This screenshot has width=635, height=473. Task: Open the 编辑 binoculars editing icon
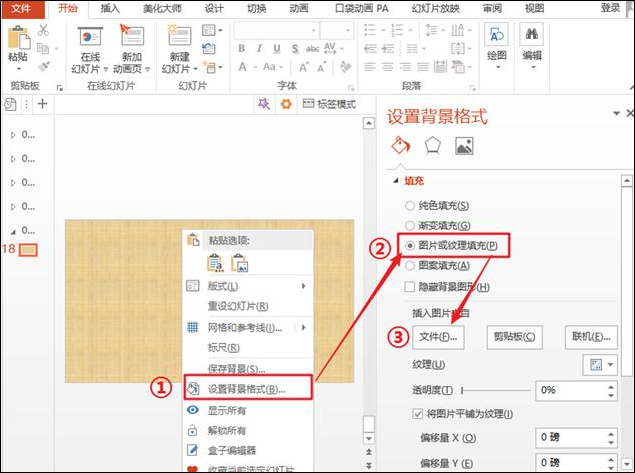(x=532, y=35)
